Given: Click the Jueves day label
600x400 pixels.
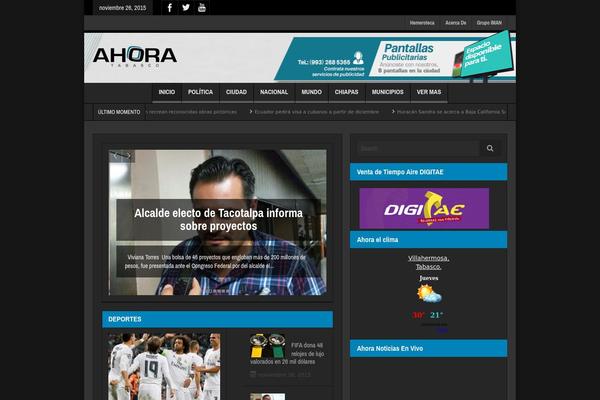Looking at the screenshot, I should pyautogui.click(x=429, y=278).
